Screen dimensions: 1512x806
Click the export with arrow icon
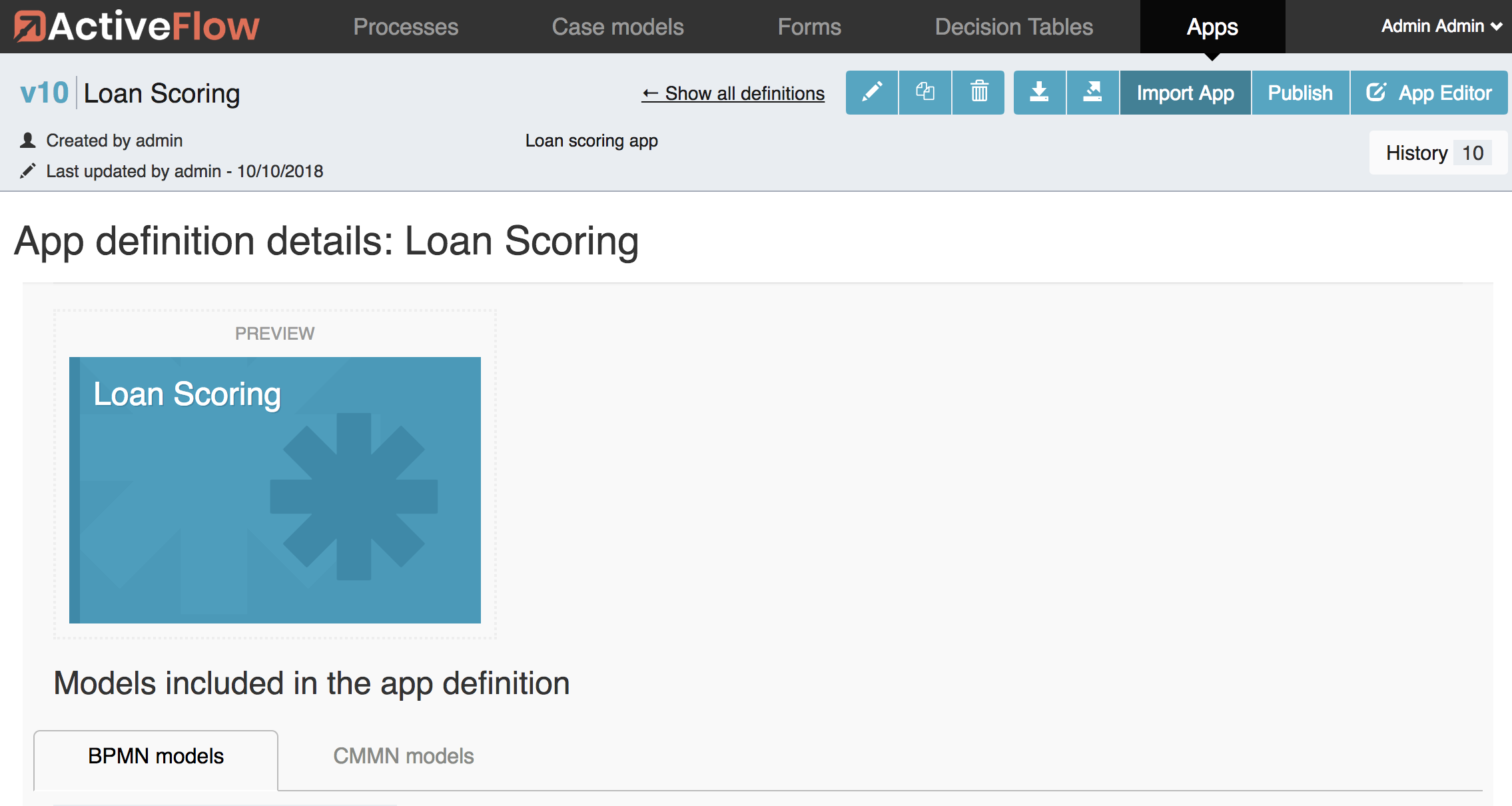1092,93
